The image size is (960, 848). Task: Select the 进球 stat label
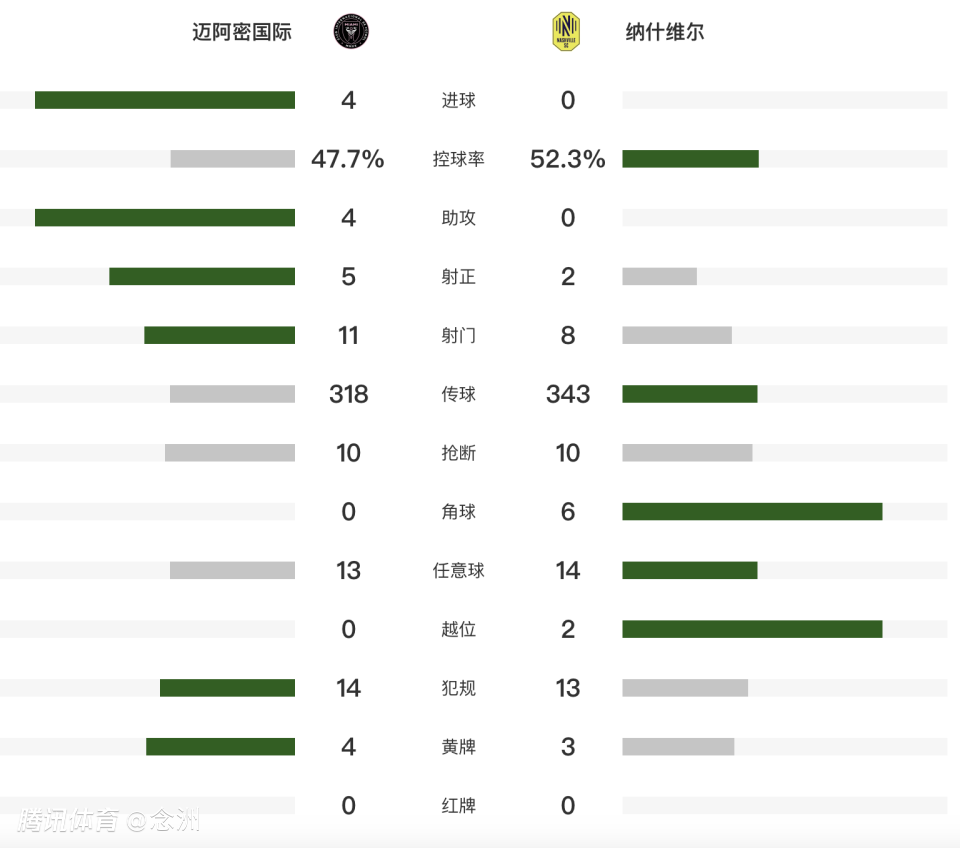tap(459, 100)
